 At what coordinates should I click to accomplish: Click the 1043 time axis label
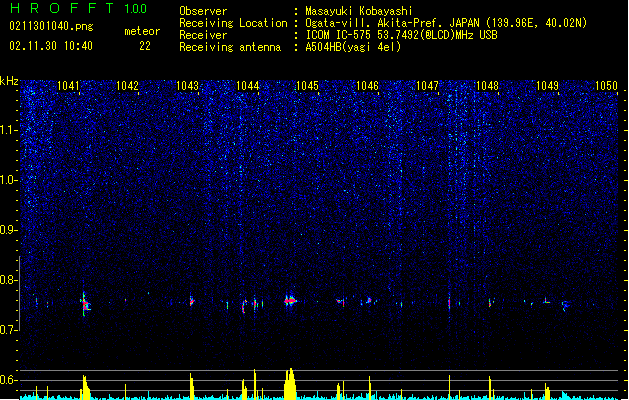(187, 86)
